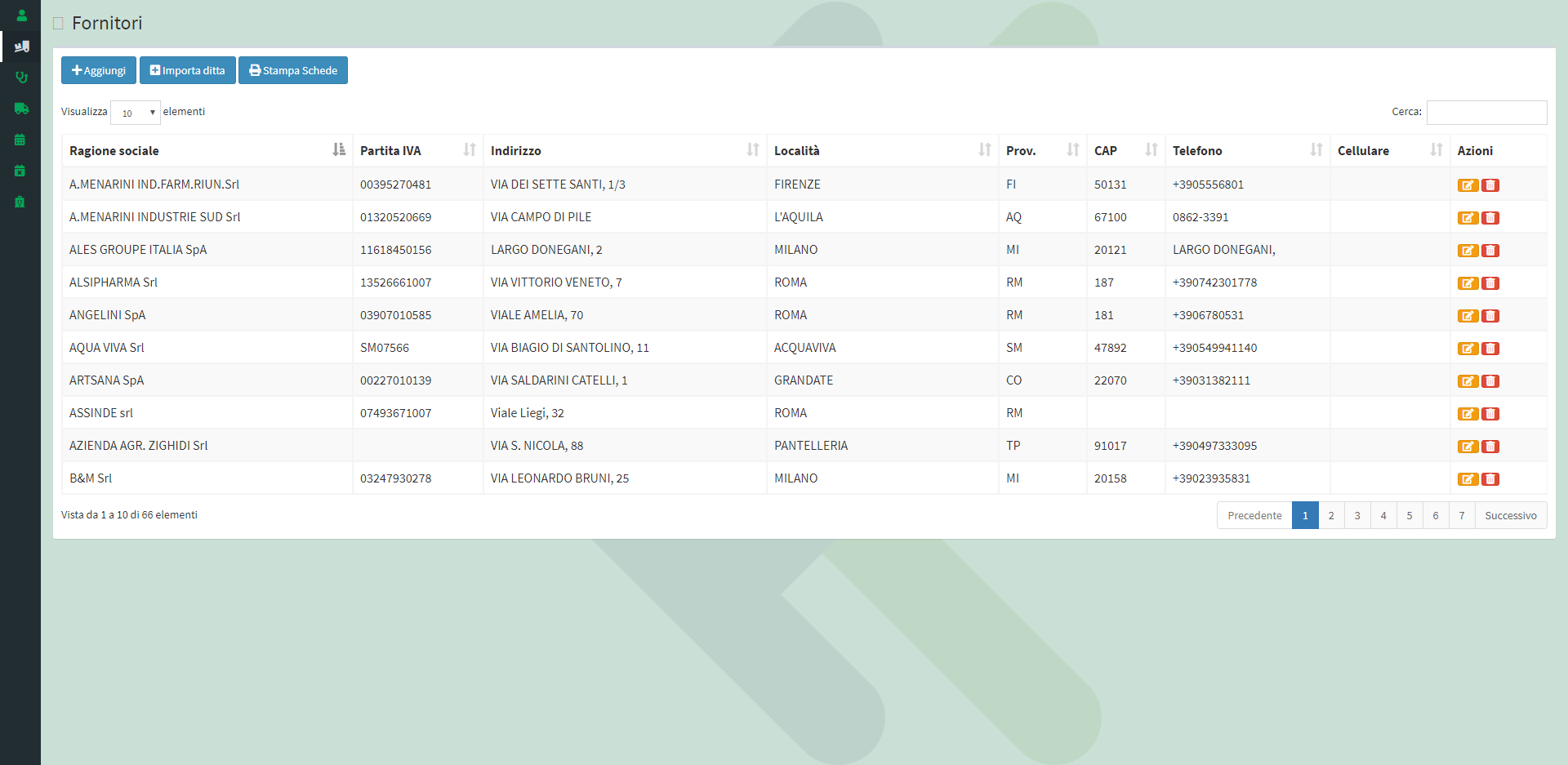This screenshot has width=1568, height=765.
Task: Delete ARTSANA SpA supplier
Action: point(1490,381)
